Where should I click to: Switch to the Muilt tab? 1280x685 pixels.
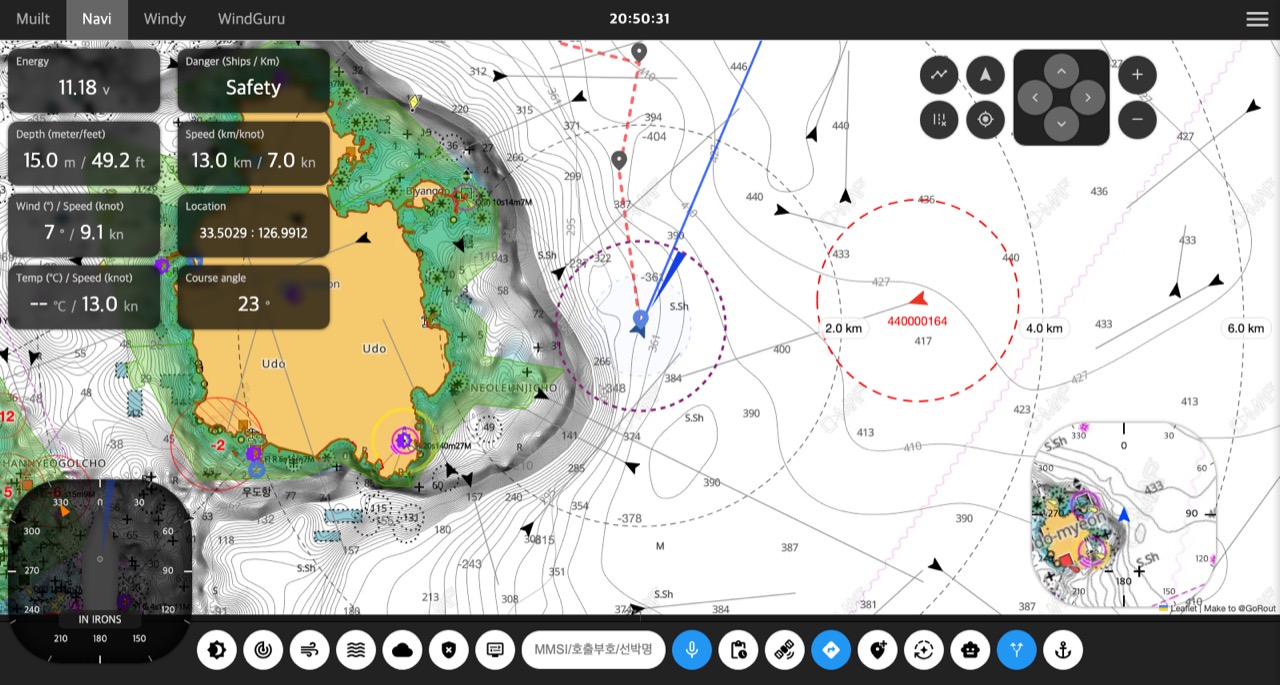[x=33, y=19]
